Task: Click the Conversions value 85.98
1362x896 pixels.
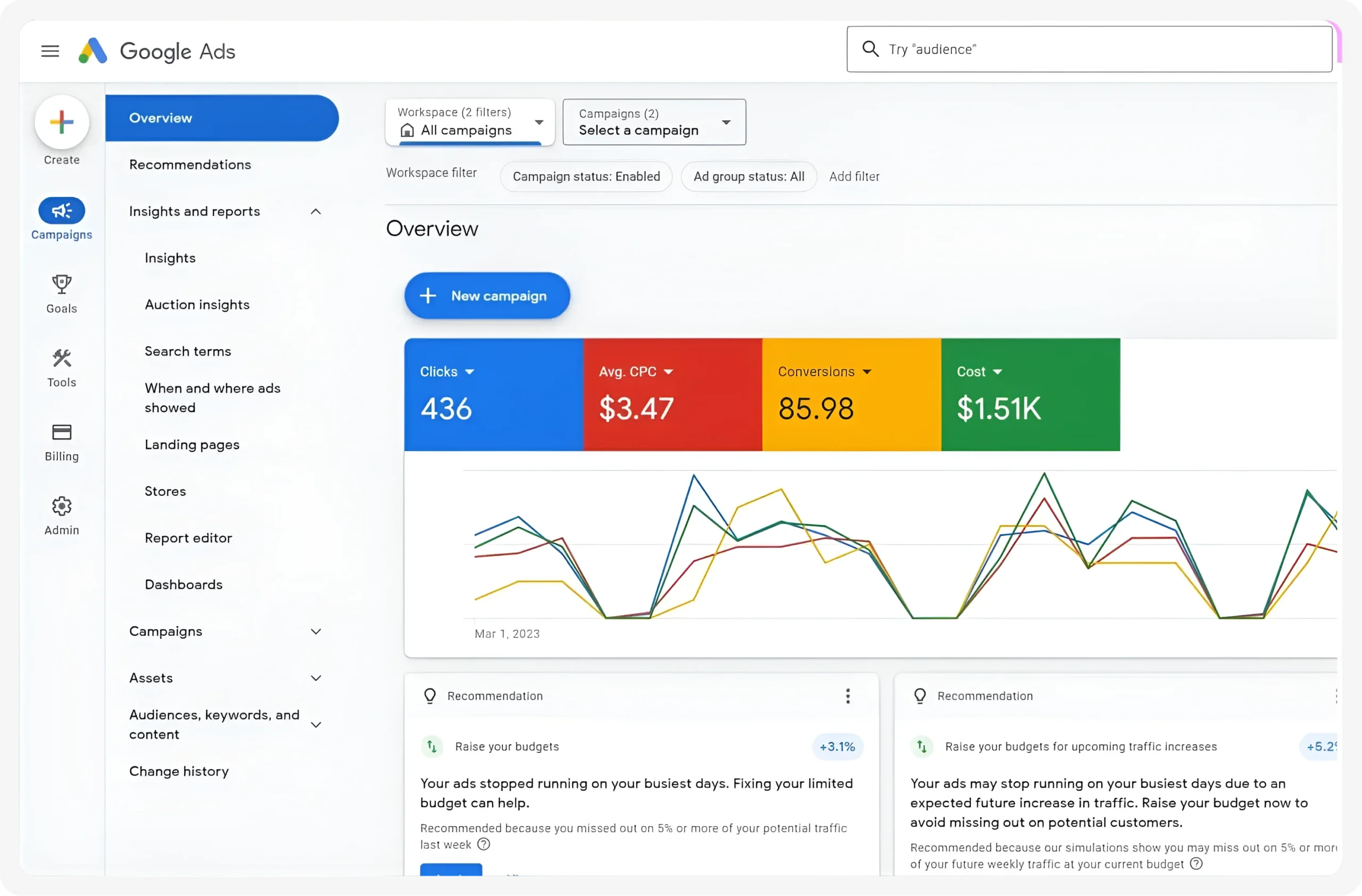Action: pos(816,409)
